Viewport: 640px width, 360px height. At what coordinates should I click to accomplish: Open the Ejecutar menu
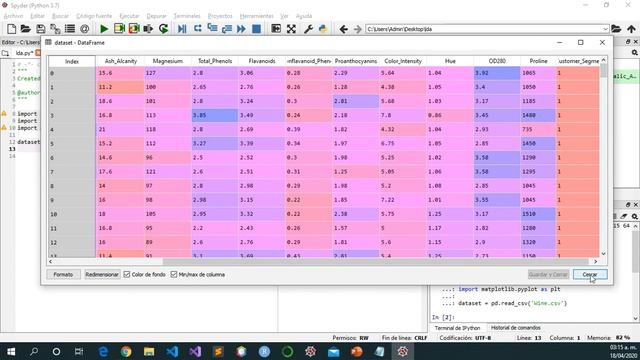pos(129,16)
